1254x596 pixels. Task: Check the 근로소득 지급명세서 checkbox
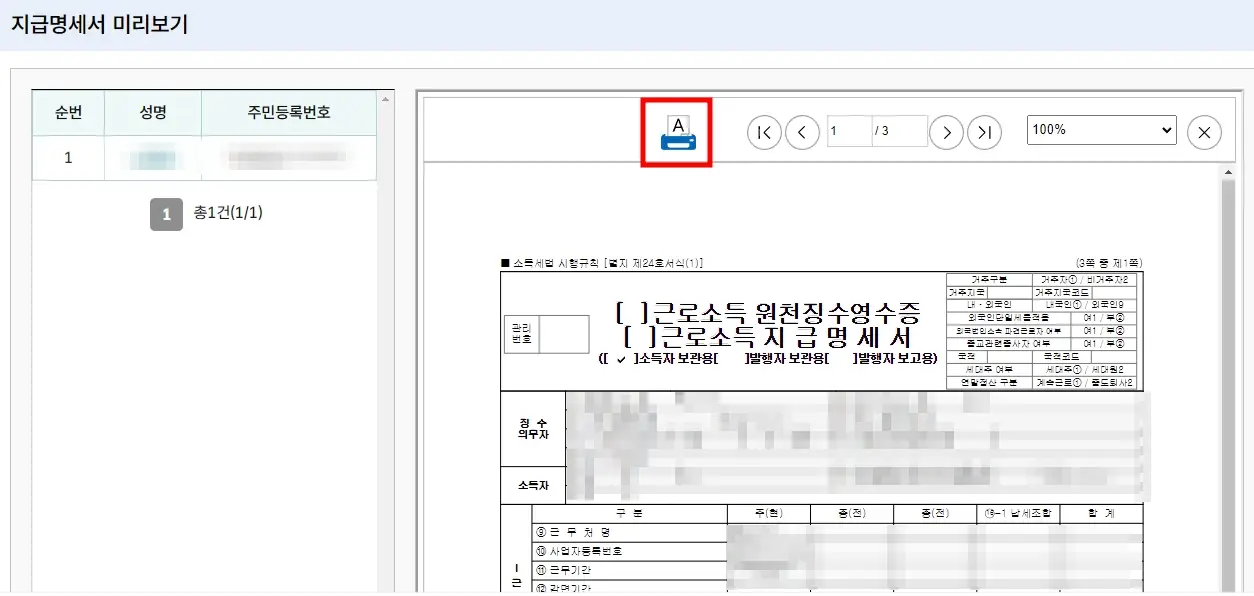coord(637,337)
